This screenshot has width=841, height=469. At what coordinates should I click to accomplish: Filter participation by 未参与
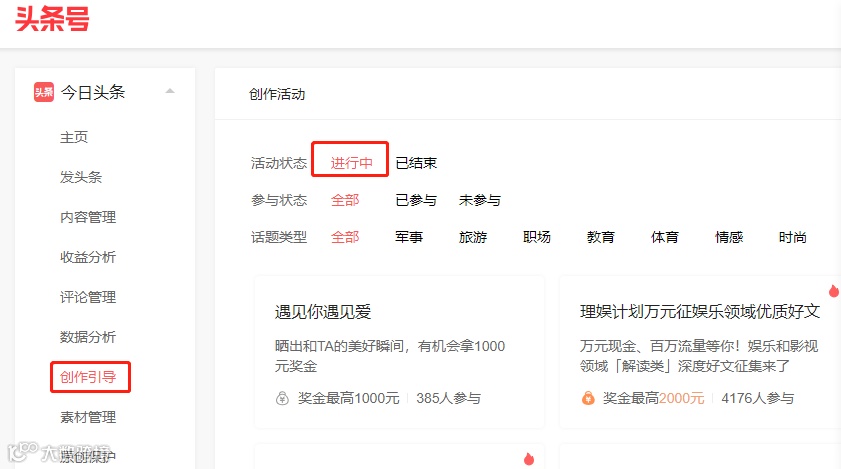(x=480, y=200)
